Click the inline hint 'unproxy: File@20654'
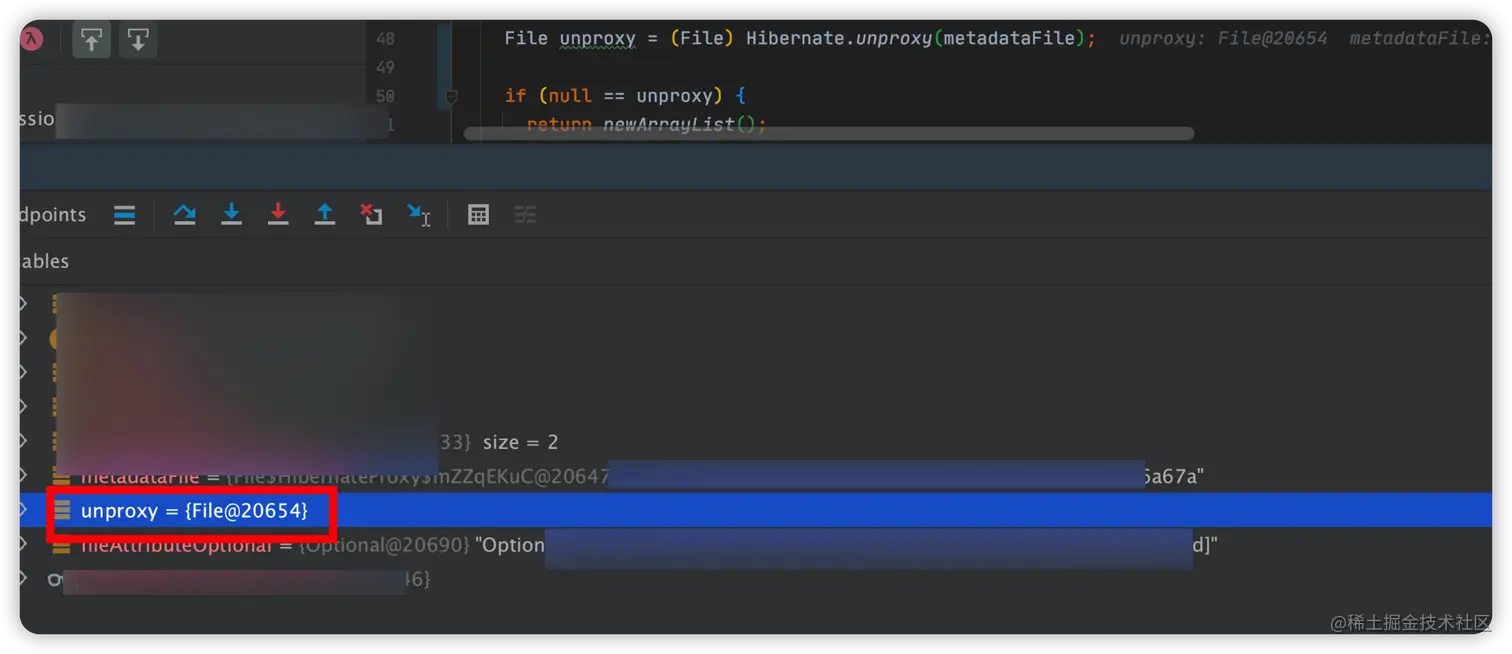This screenshot has height=654, width=1512. click(1223, 38)
